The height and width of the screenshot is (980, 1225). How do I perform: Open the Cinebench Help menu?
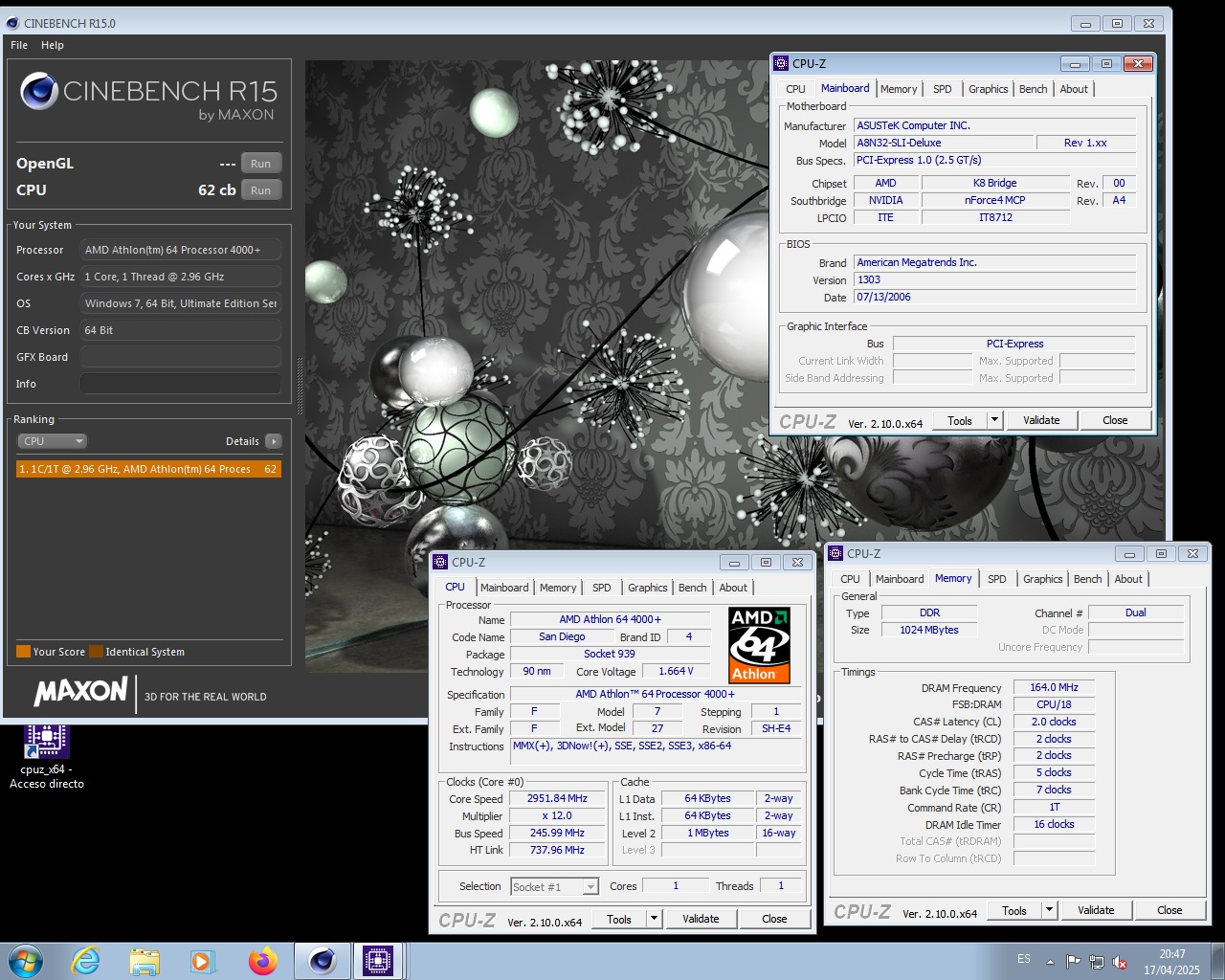(53, 45)
